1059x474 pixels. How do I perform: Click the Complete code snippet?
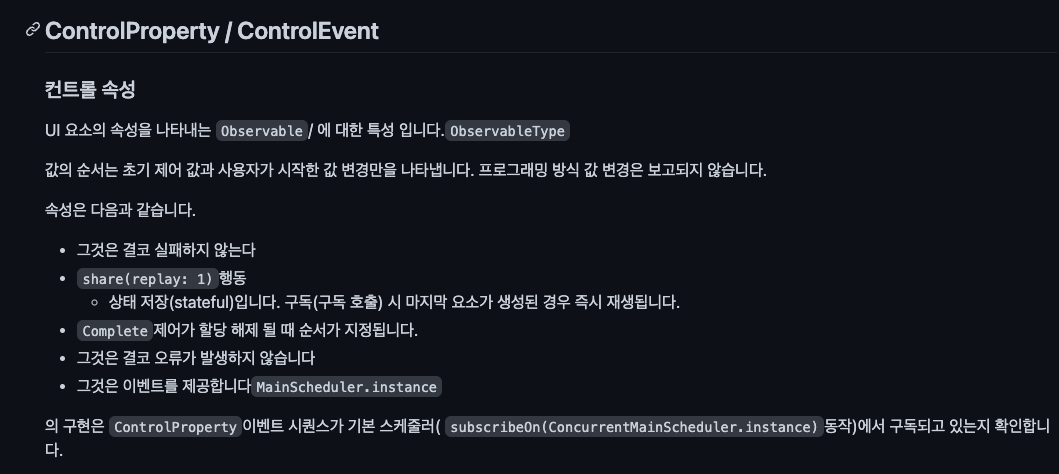114,330
